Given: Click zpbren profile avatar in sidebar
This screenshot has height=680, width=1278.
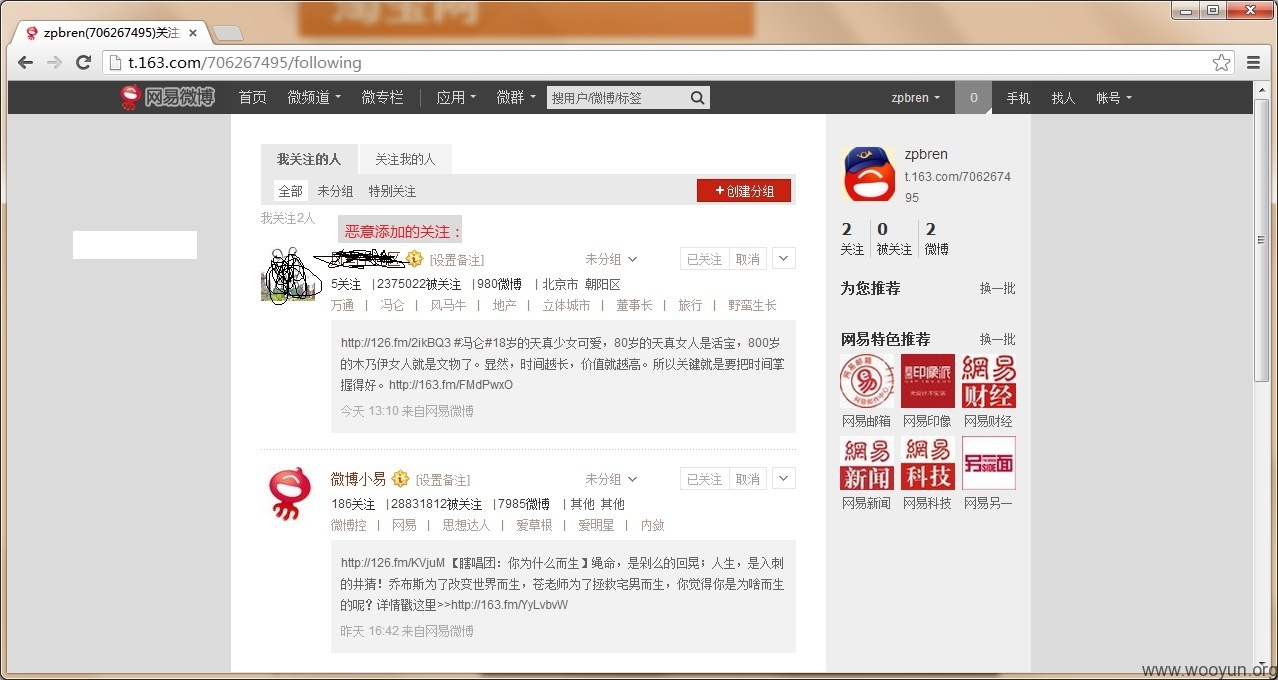Looking at the screenshot, I should click(x=868, y=174).
